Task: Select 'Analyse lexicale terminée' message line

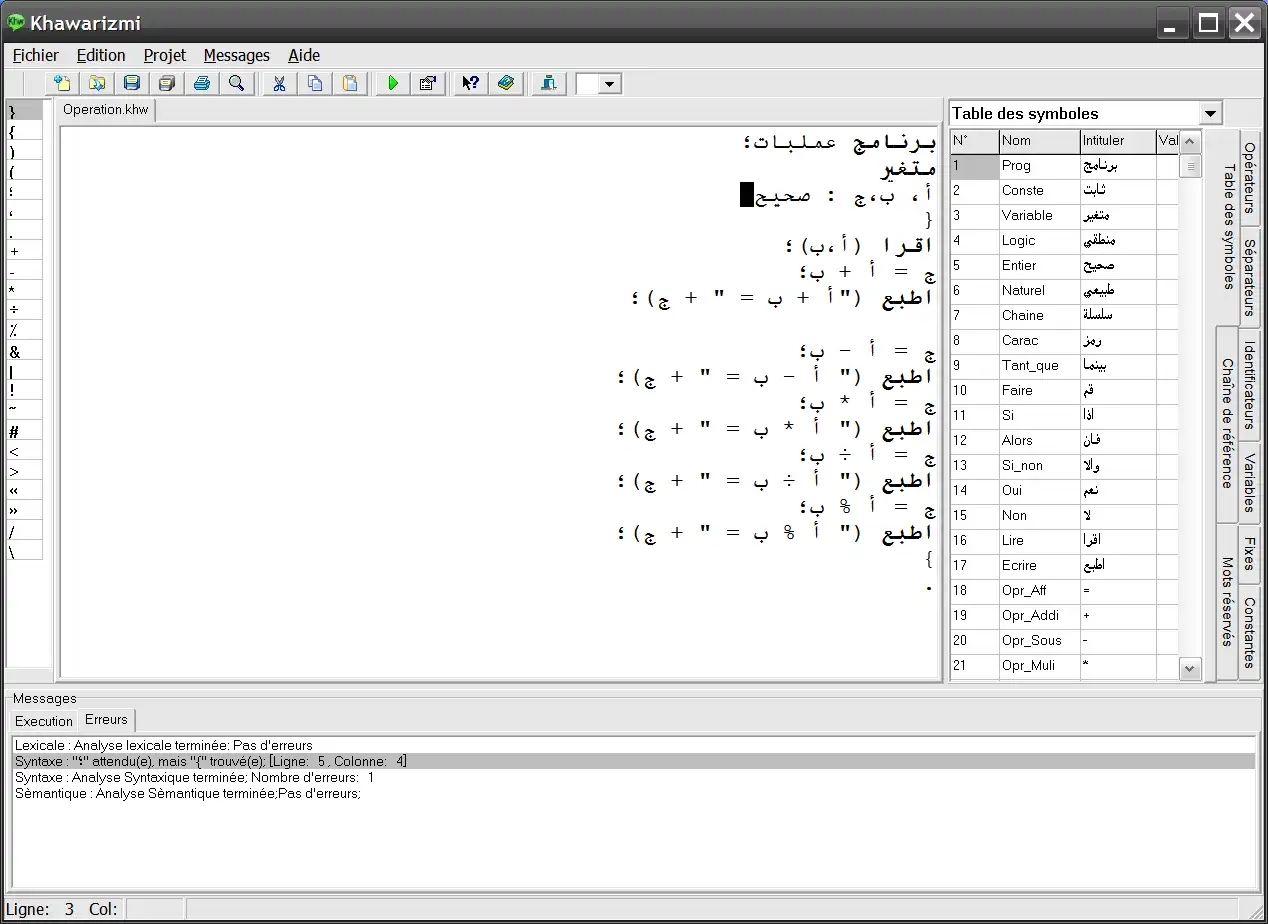Action: pyautogui.click(x=633, y=745)
